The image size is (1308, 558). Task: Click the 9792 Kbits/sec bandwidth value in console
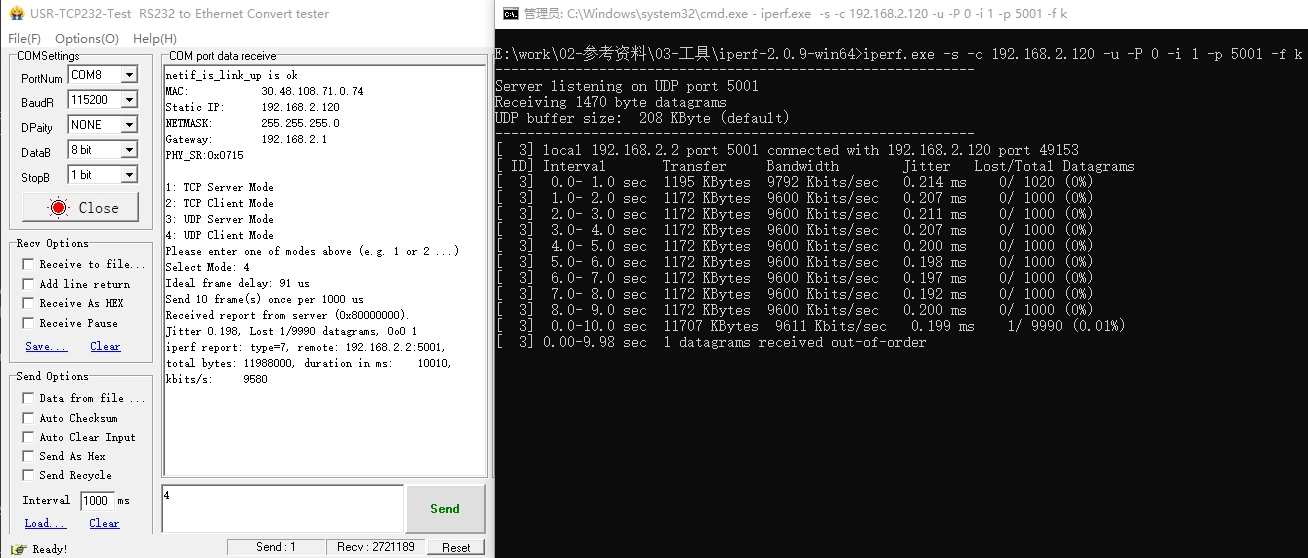[823, 182]
